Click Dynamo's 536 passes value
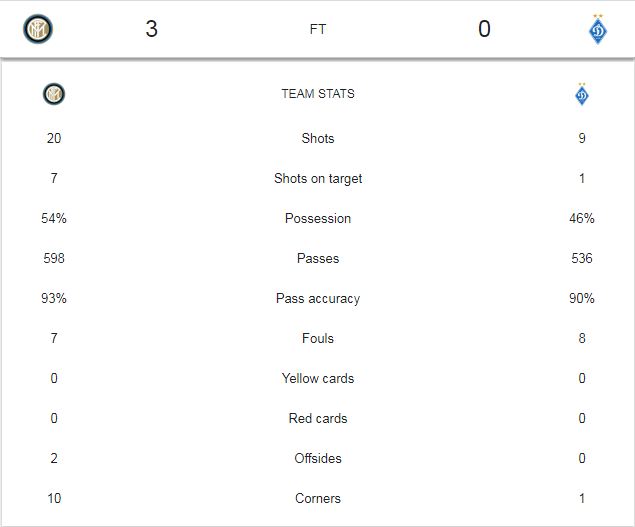This screenshot has height=527, width=635. coord(582,258)
